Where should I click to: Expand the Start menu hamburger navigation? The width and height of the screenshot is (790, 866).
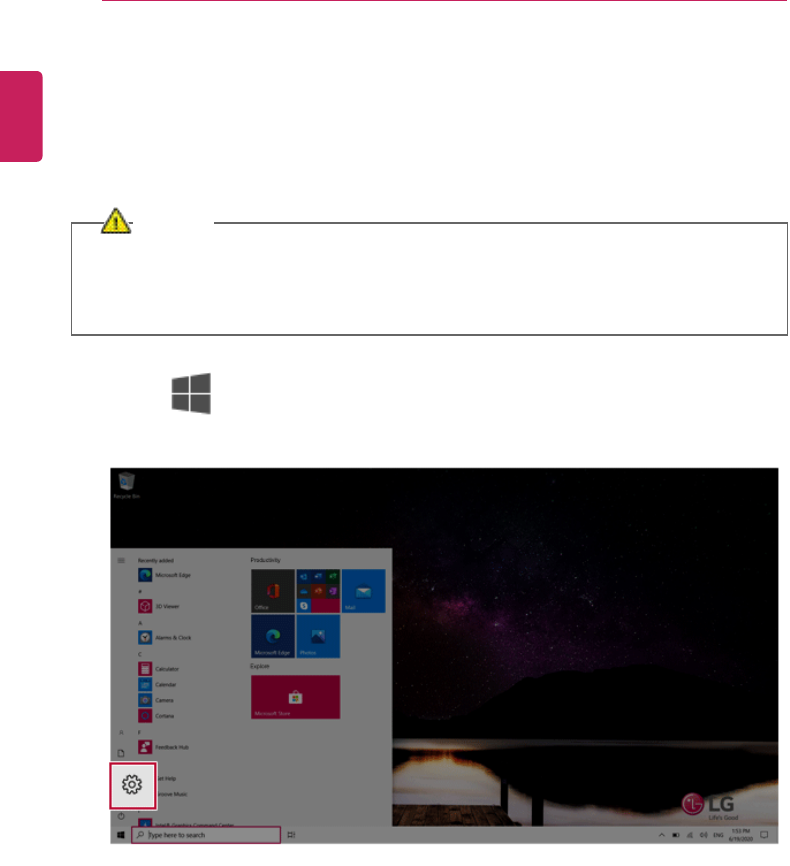point(121,561)
